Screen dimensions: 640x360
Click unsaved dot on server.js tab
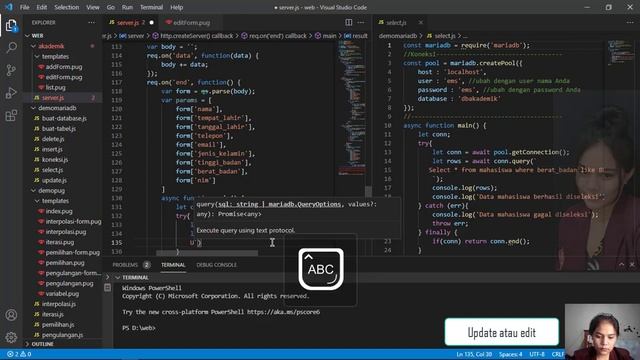pos(152,22)
